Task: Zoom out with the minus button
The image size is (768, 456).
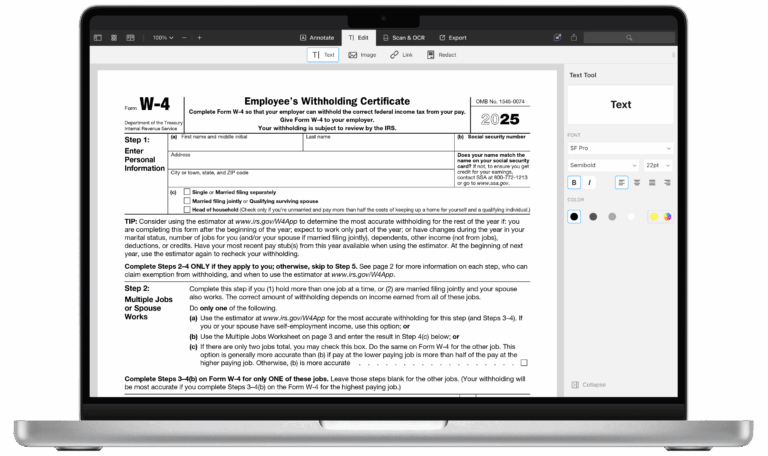Action: coord(184,38)
